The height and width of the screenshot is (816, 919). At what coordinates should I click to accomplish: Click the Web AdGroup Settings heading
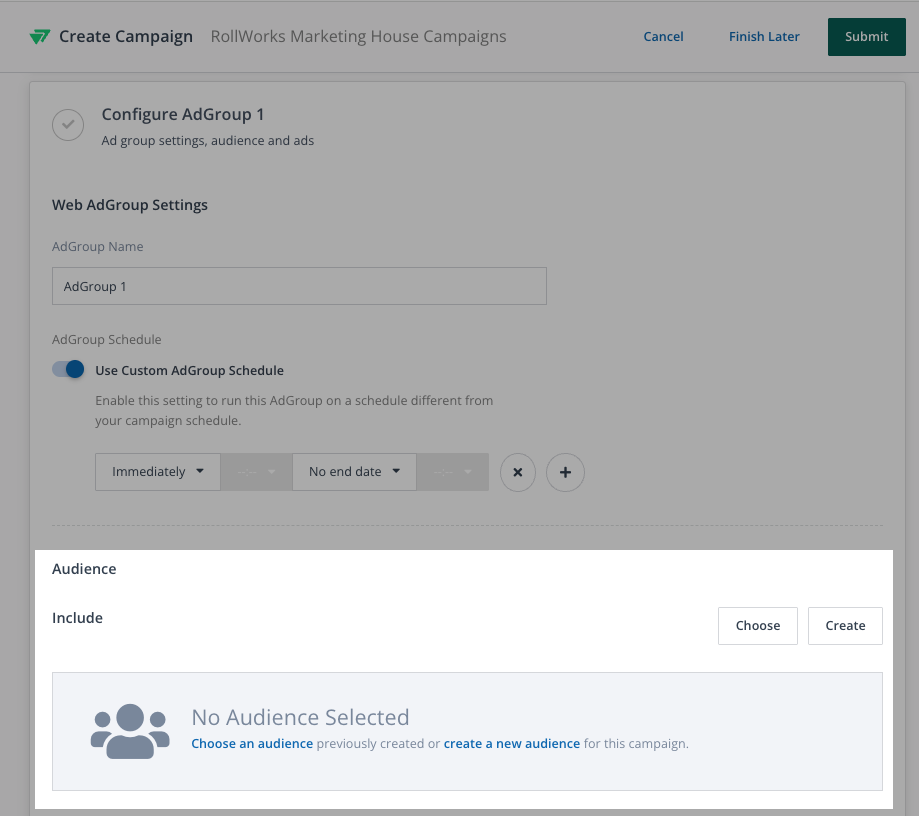[x=130, y=205]
